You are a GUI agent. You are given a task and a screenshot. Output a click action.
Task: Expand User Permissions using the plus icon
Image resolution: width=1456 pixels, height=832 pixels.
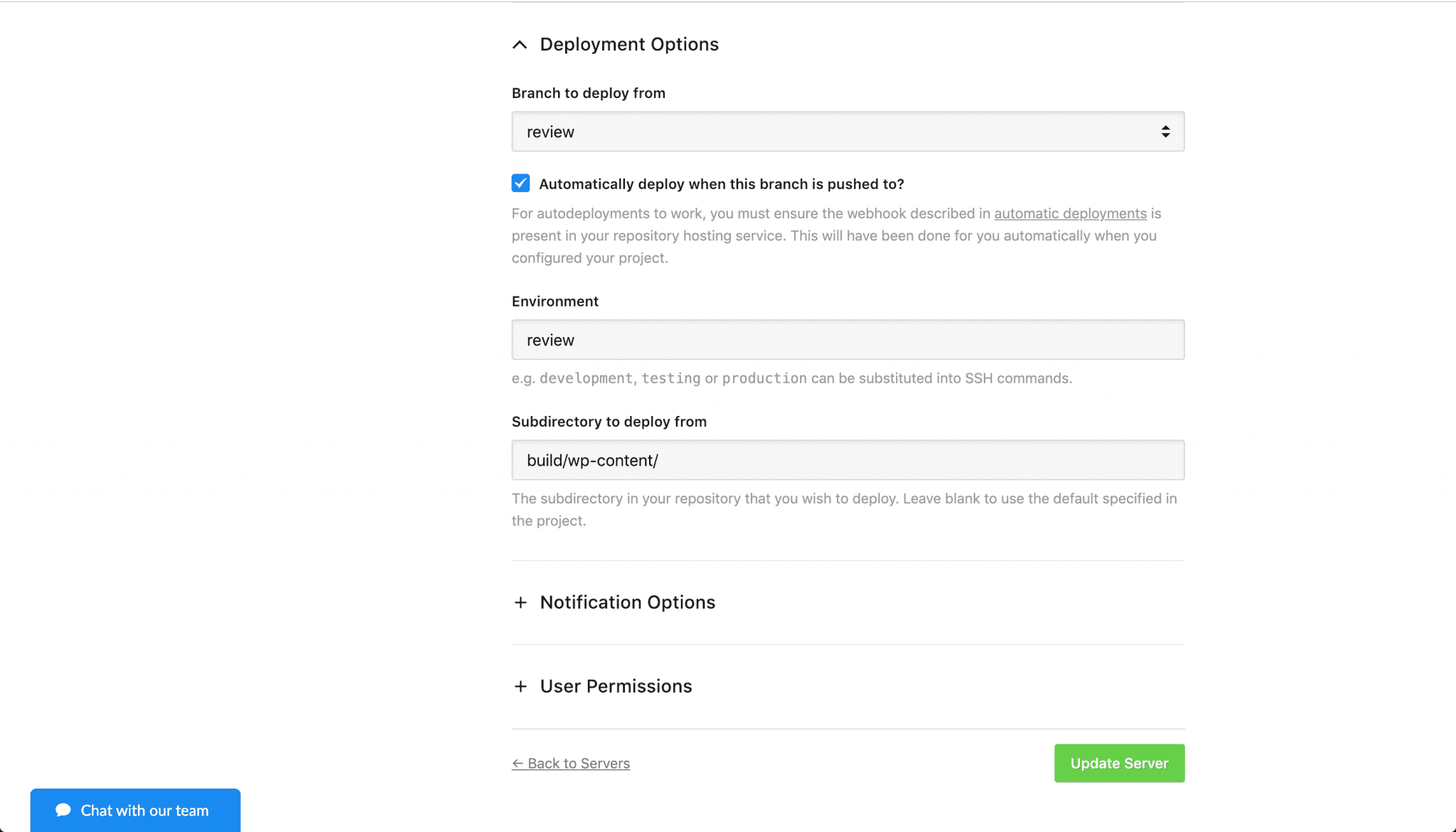click(x=520, y=686)
